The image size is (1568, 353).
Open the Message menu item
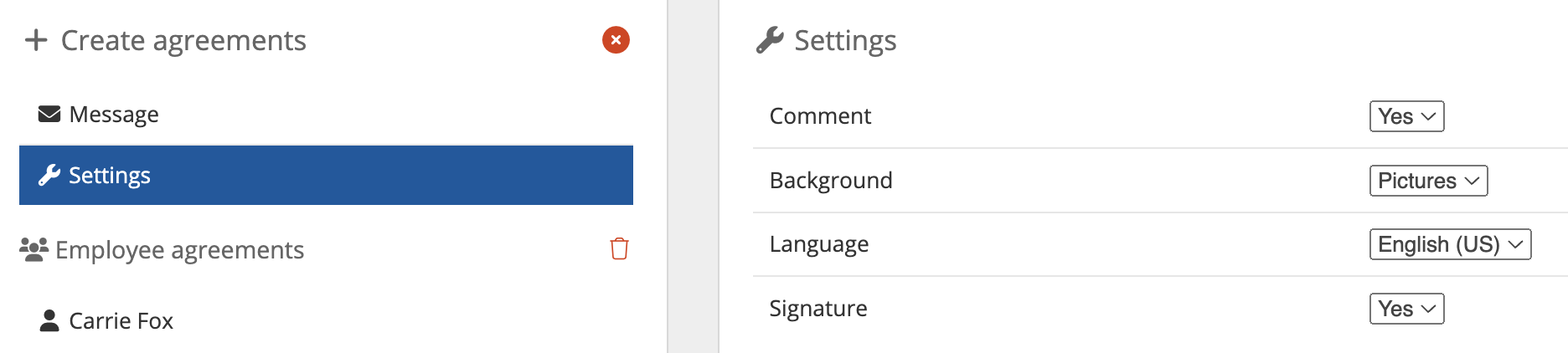click(114, 114)
